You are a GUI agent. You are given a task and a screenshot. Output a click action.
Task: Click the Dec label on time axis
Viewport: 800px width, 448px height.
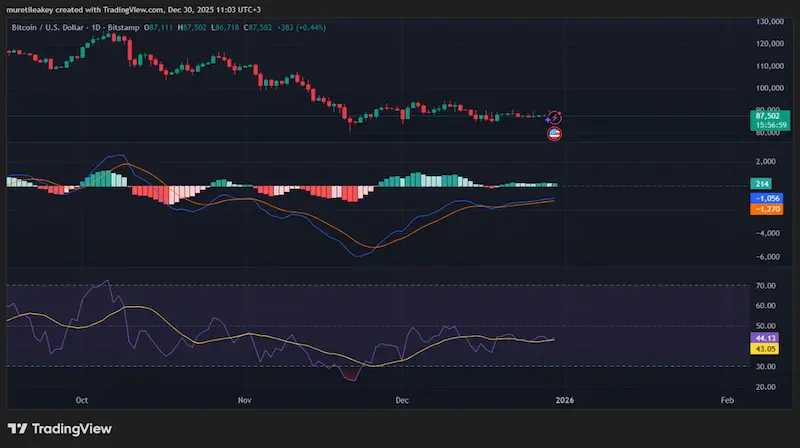pos(401,399)
